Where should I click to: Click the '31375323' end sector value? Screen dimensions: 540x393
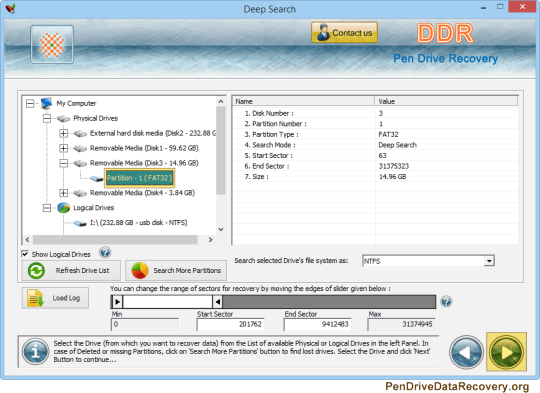[394, 166]
